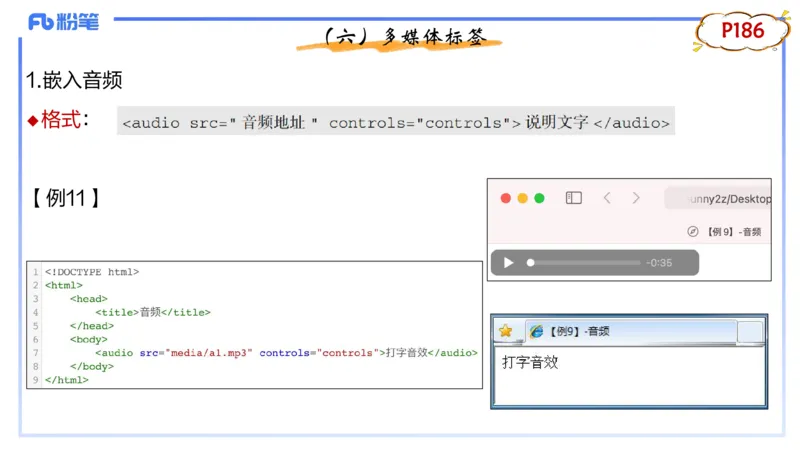Viewport: 800px width, 450px height.
Task: Select the IE tab 【例9】-音频
Action: click(x=631, y=331)
